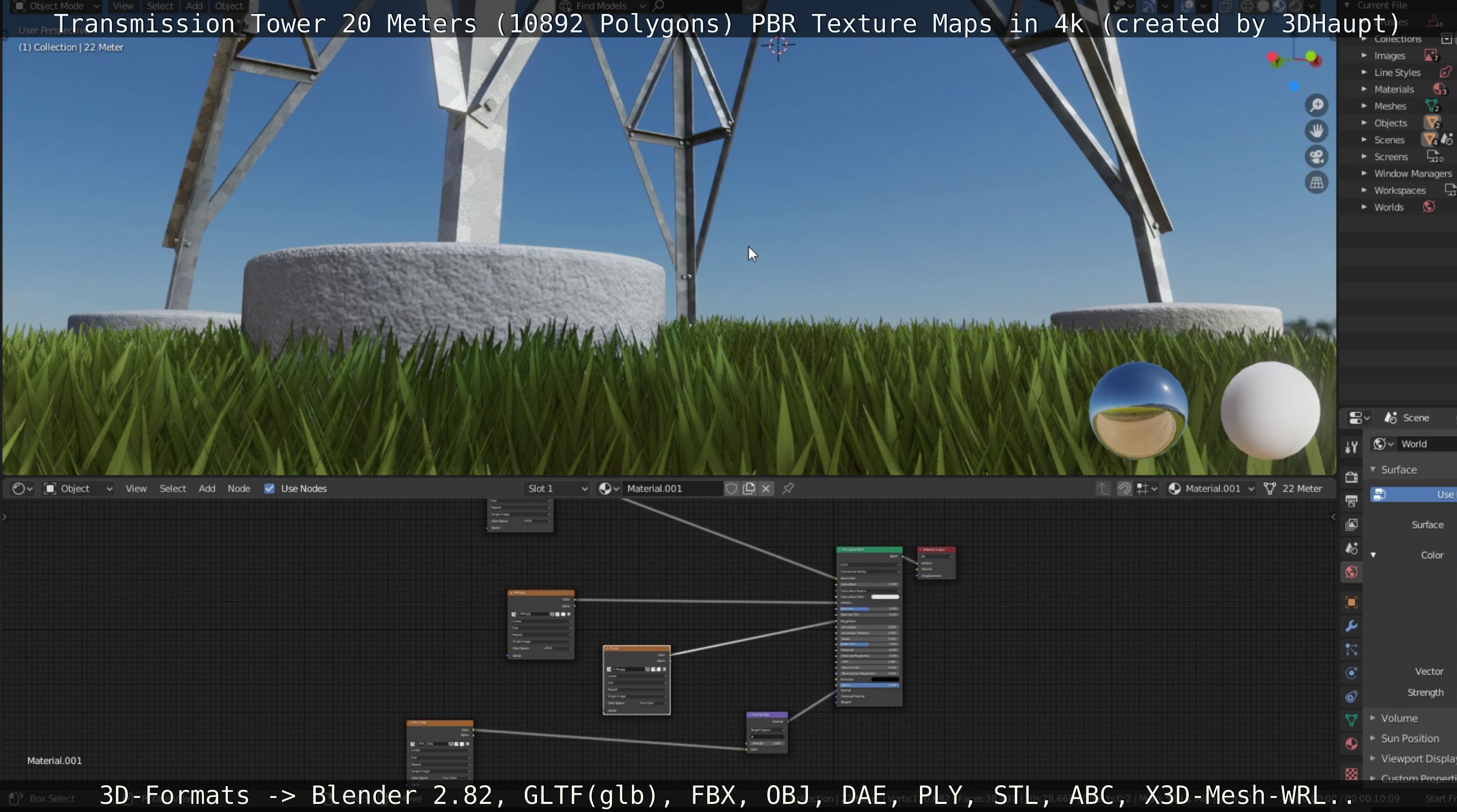
Task: Pin the node editor material
Action: [x=788, y=488]
